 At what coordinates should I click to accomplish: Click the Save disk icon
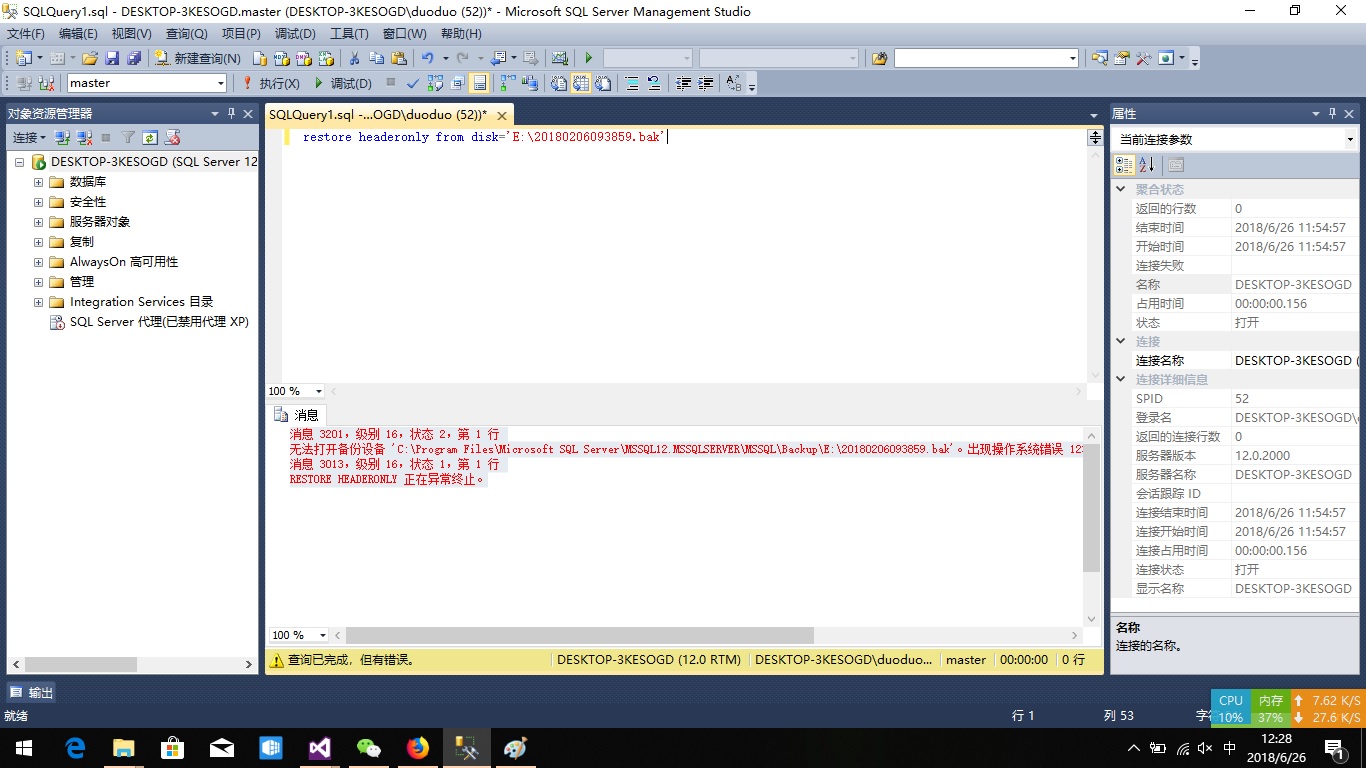click(x=112, y=58)
